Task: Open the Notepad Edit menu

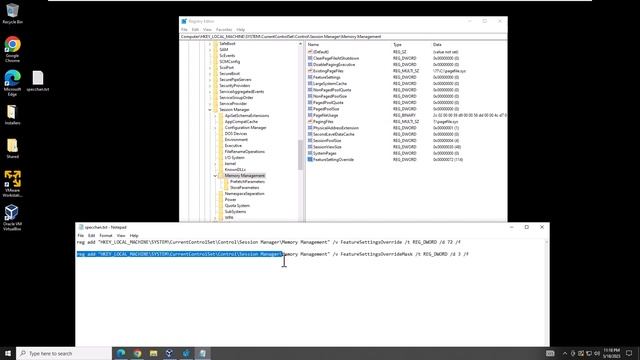Action: [x=91, y=236]
